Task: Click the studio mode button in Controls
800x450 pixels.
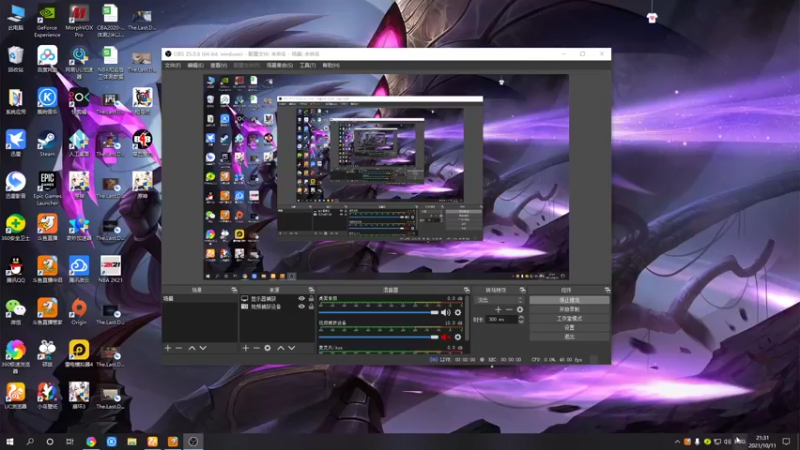Action: pos(569,318)
